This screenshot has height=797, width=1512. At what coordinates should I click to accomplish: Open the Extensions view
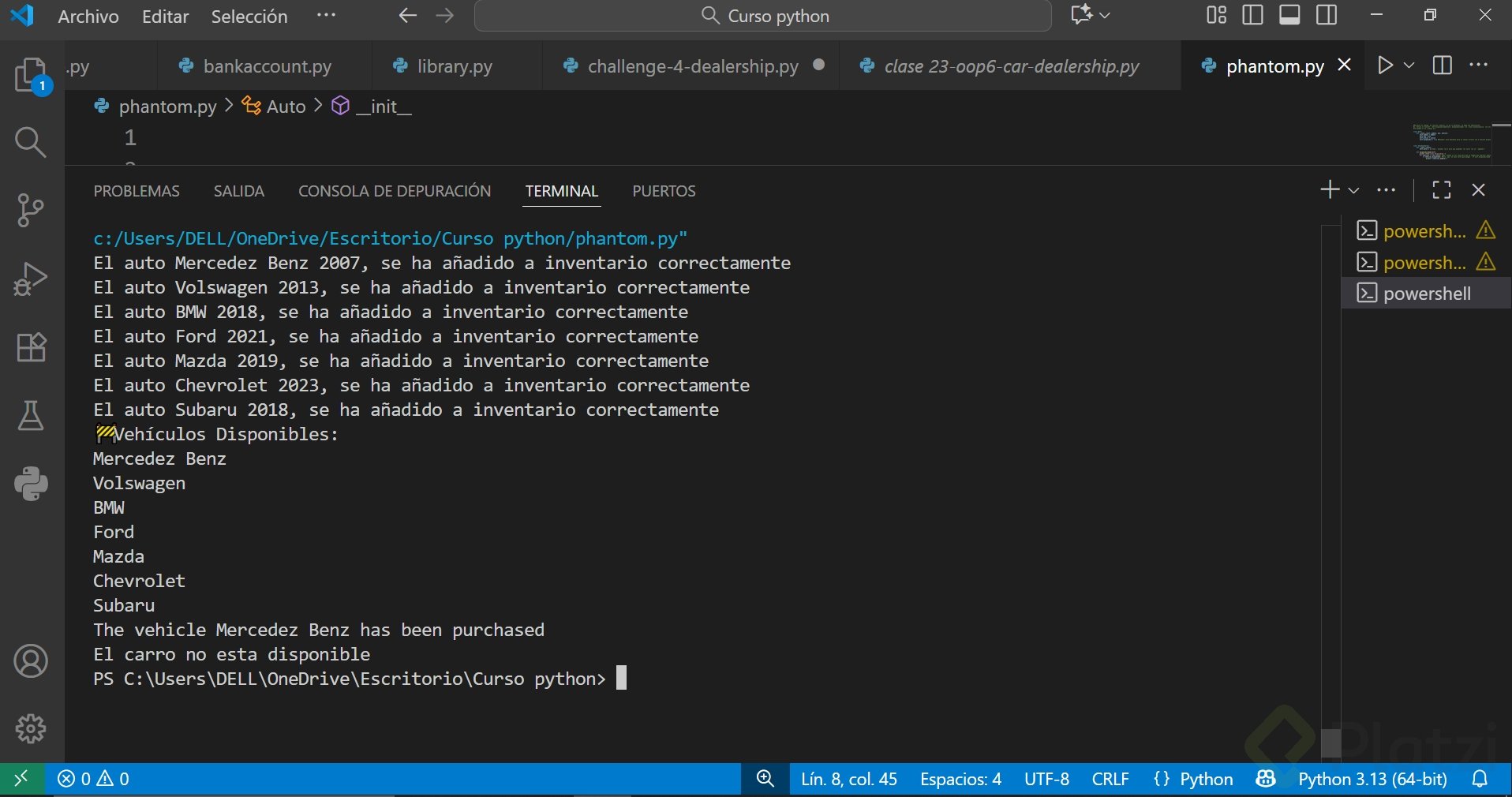tap(31, 347)
